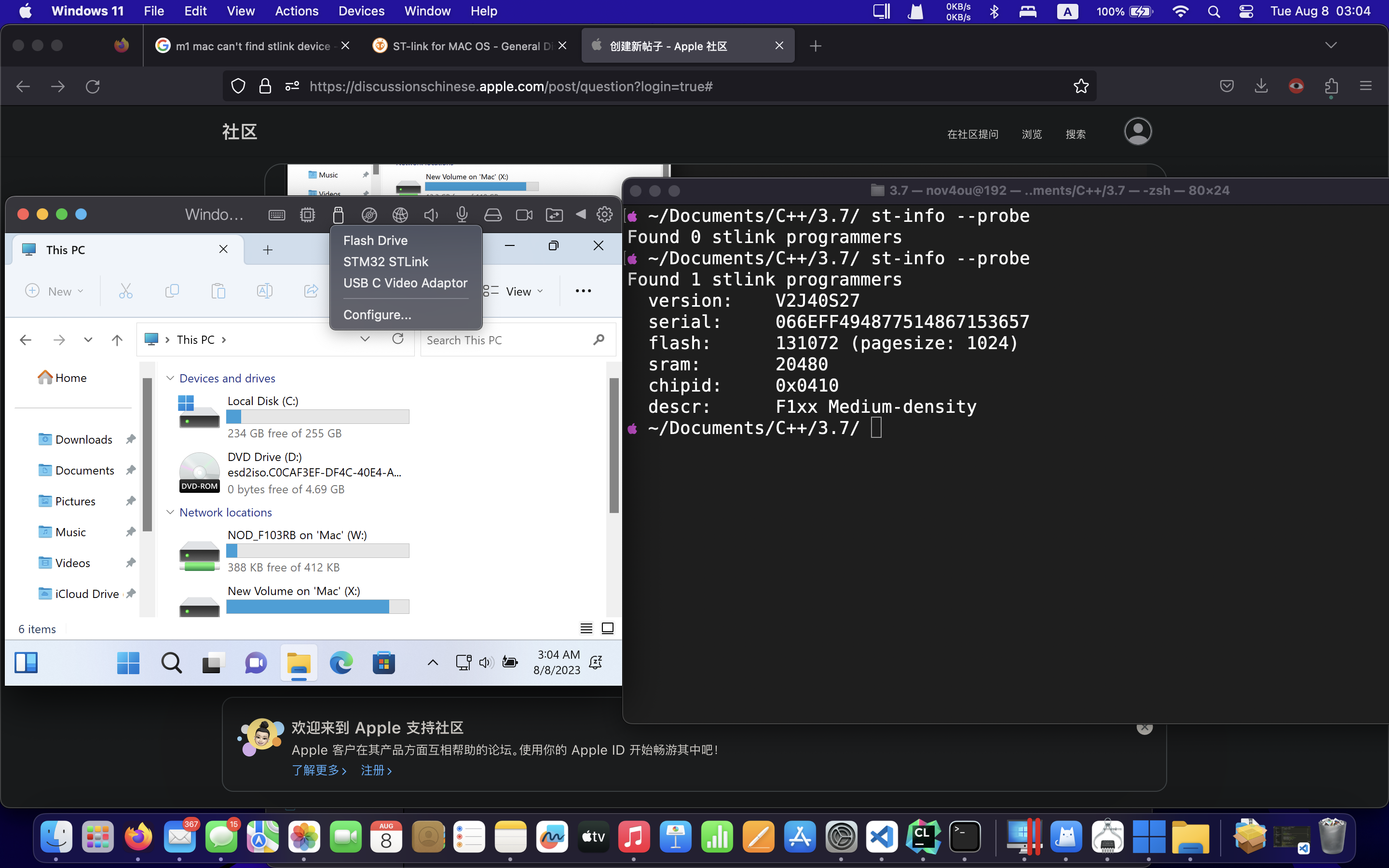The image size is (1389, 868).
Task: Click the Cut scissors icon in Explorer
Action: coord(126,291)
